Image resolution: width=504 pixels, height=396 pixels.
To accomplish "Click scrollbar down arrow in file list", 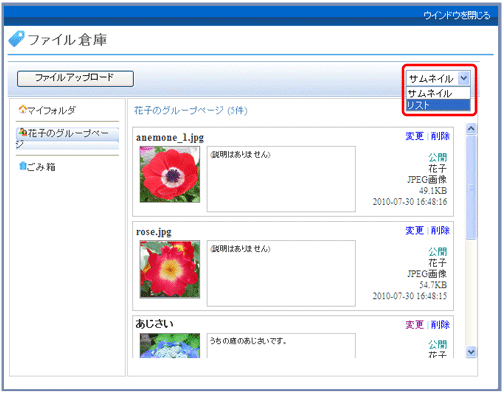I will 471,352.
